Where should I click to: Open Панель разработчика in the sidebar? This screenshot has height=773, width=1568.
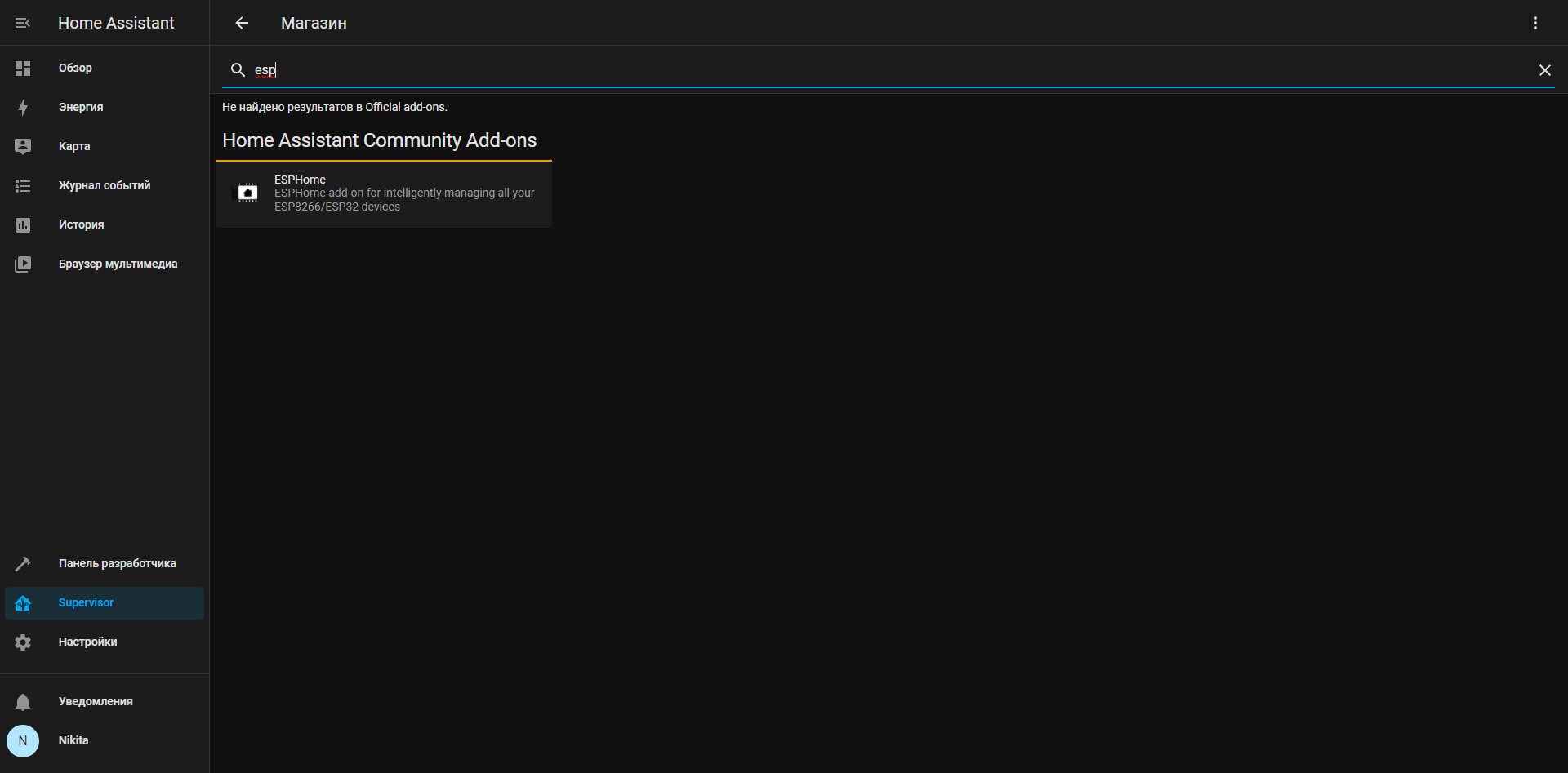(105, 564)
